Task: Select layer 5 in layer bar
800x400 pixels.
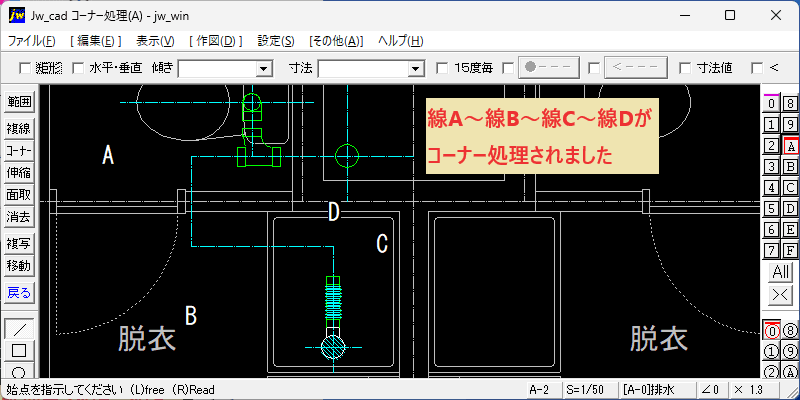Action: (771, 209)
